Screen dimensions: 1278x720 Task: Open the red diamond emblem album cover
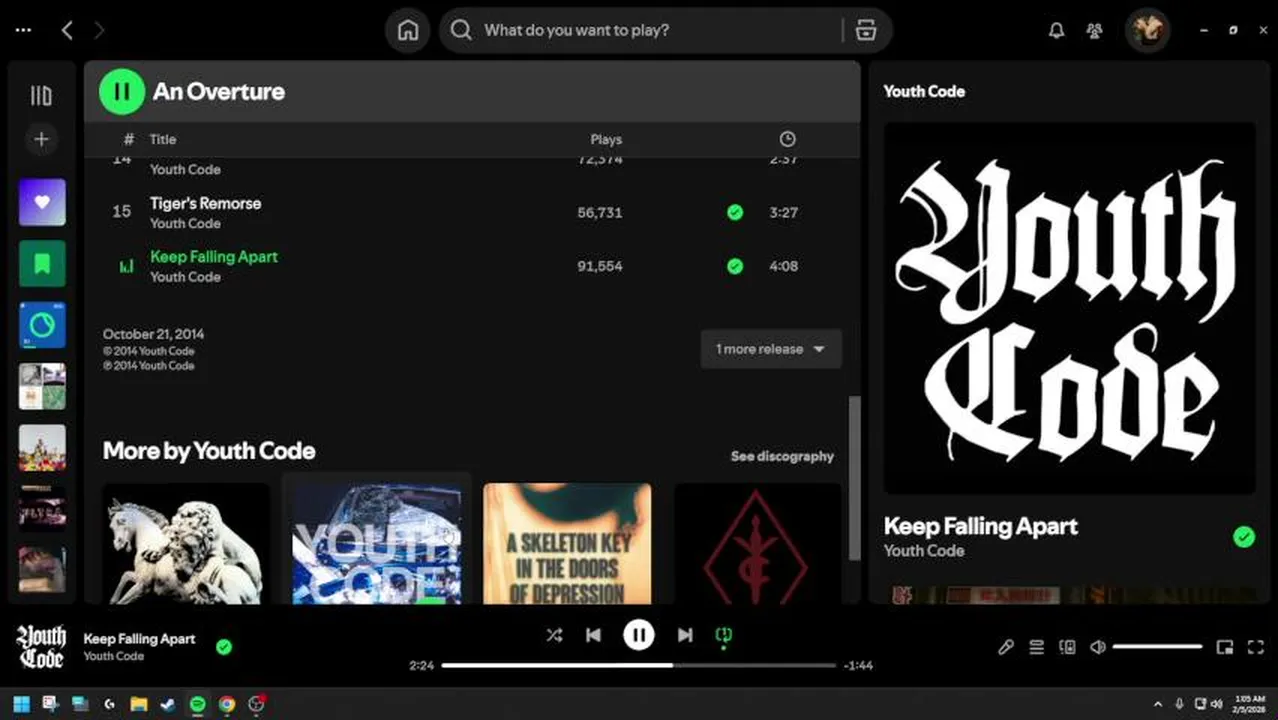pos(758,544)
